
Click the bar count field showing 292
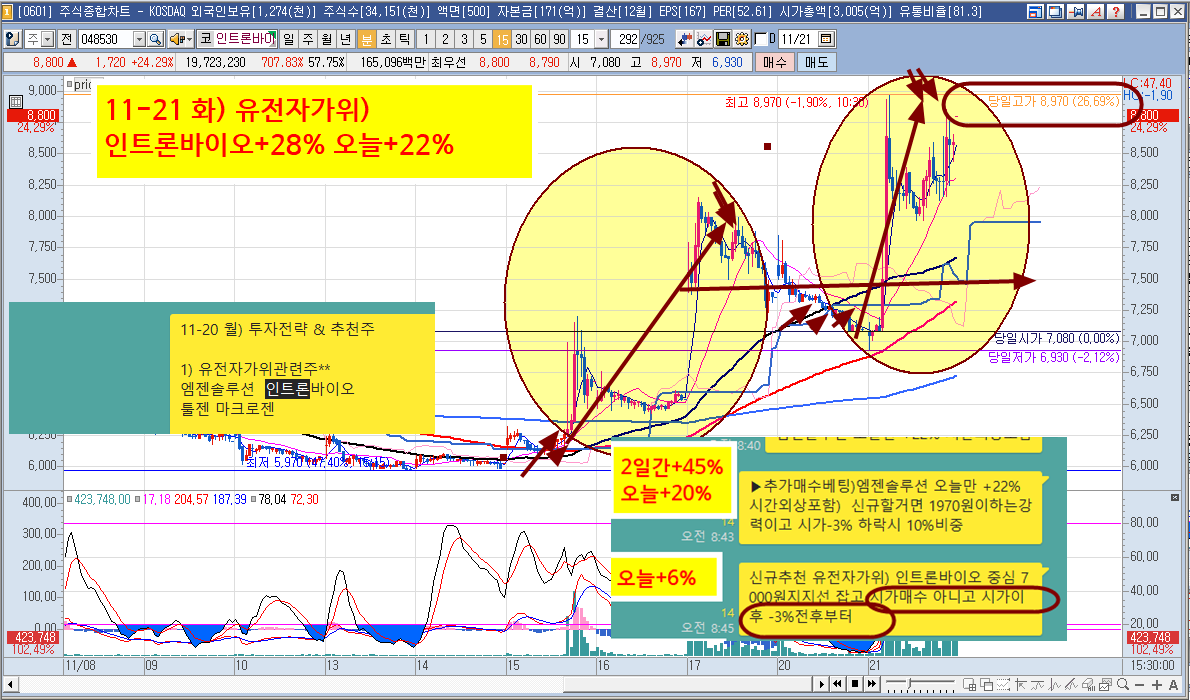(x=627, y=39)
